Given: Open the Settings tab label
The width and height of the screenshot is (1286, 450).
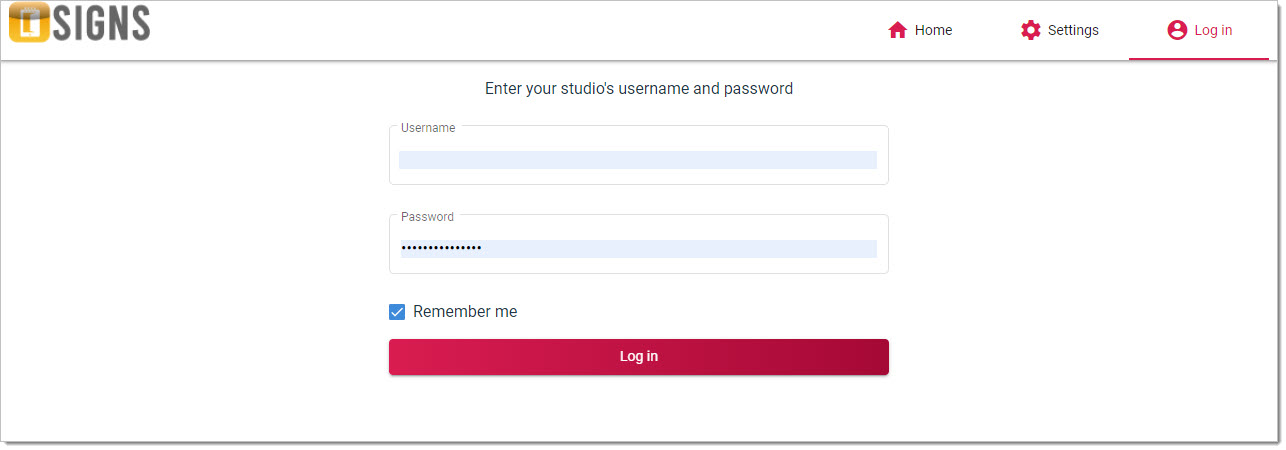Looking at the screenshot, I should (1073, 30).
